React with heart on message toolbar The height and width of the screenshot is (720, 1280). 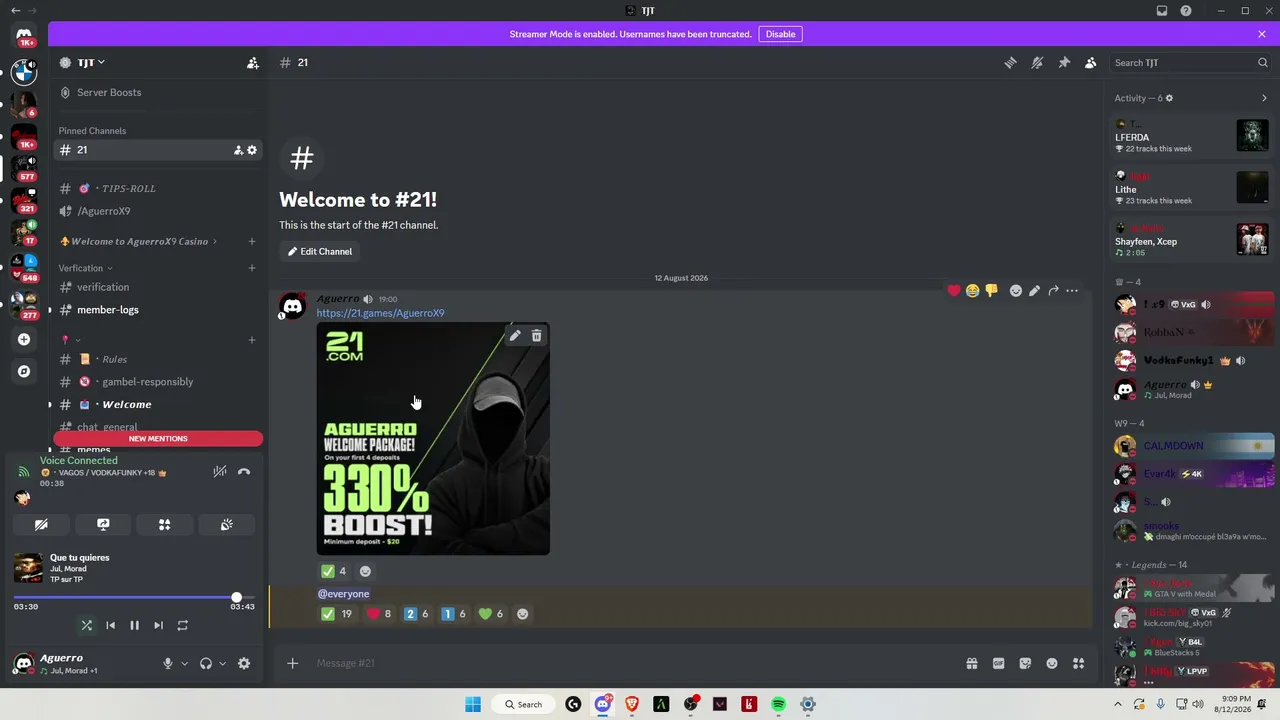(953, 291)
